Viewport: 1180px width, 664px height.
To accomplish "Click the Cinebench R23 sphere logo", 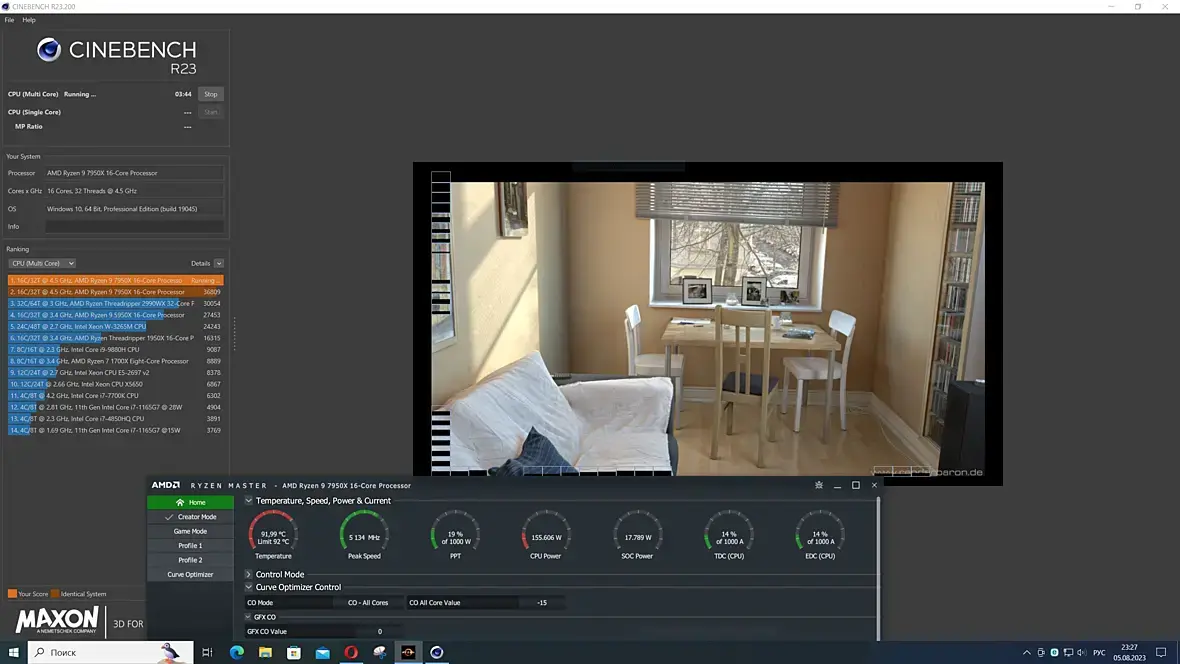I will click(x=49, y=50).
